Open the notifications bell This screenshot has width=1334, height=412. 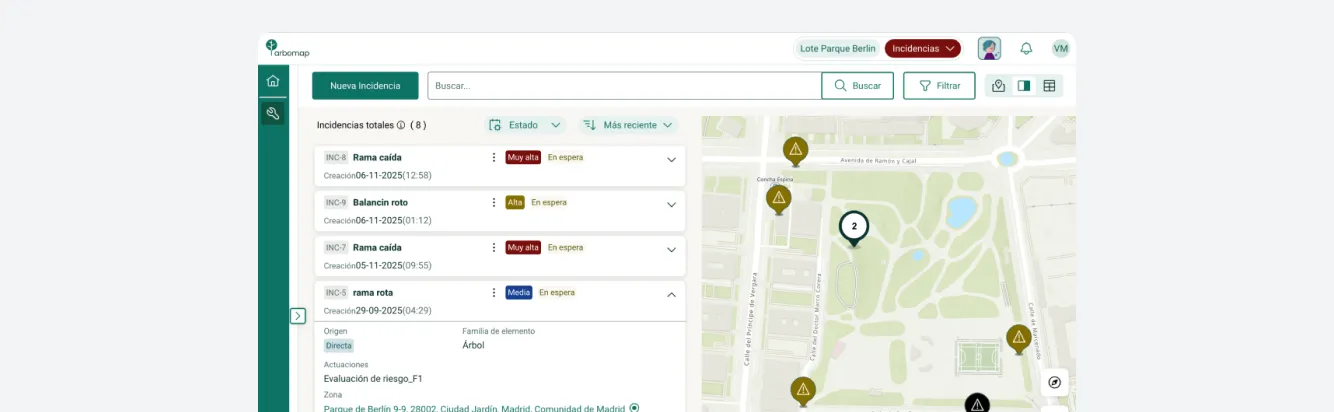(x=1026, y=48)
